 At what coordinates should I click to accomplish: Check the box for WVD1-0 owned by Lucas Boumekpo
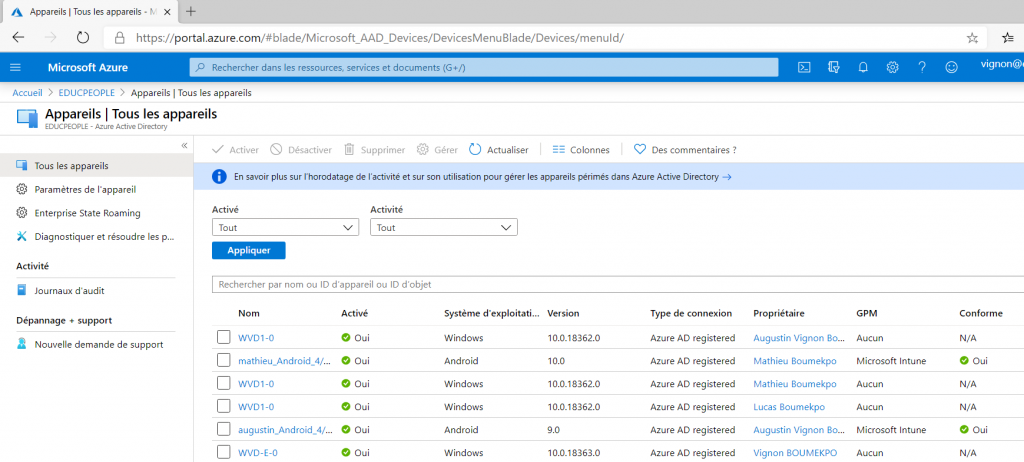pyautogui.click(x=224, y=406)
